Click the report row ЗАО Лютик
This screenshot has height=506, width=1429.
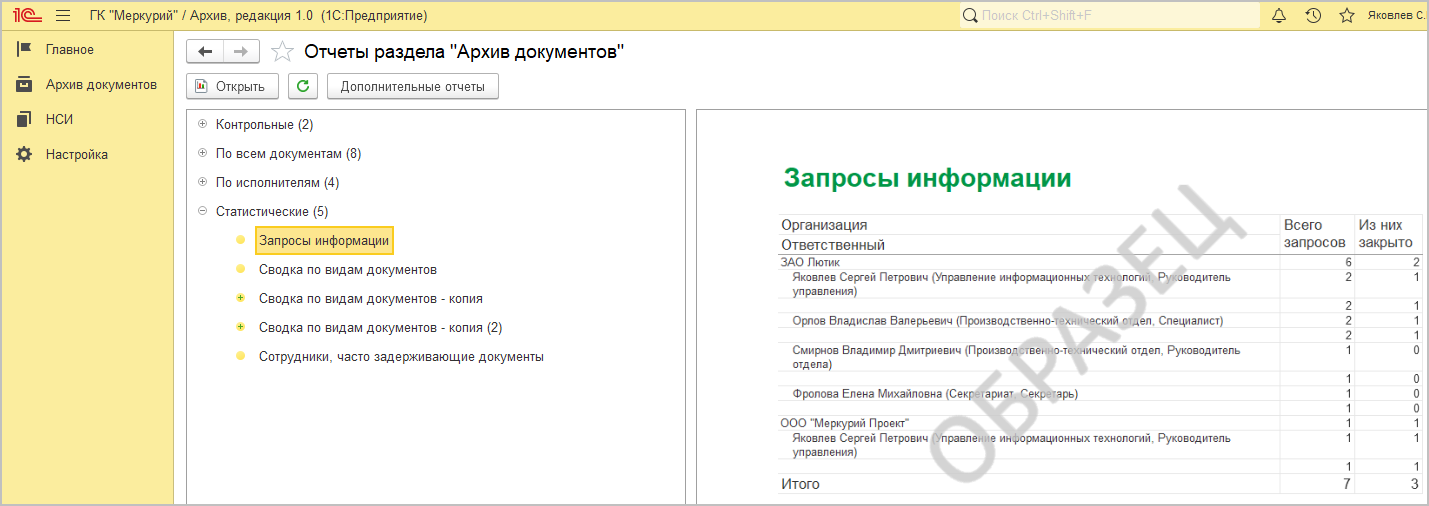[1102, 262]
